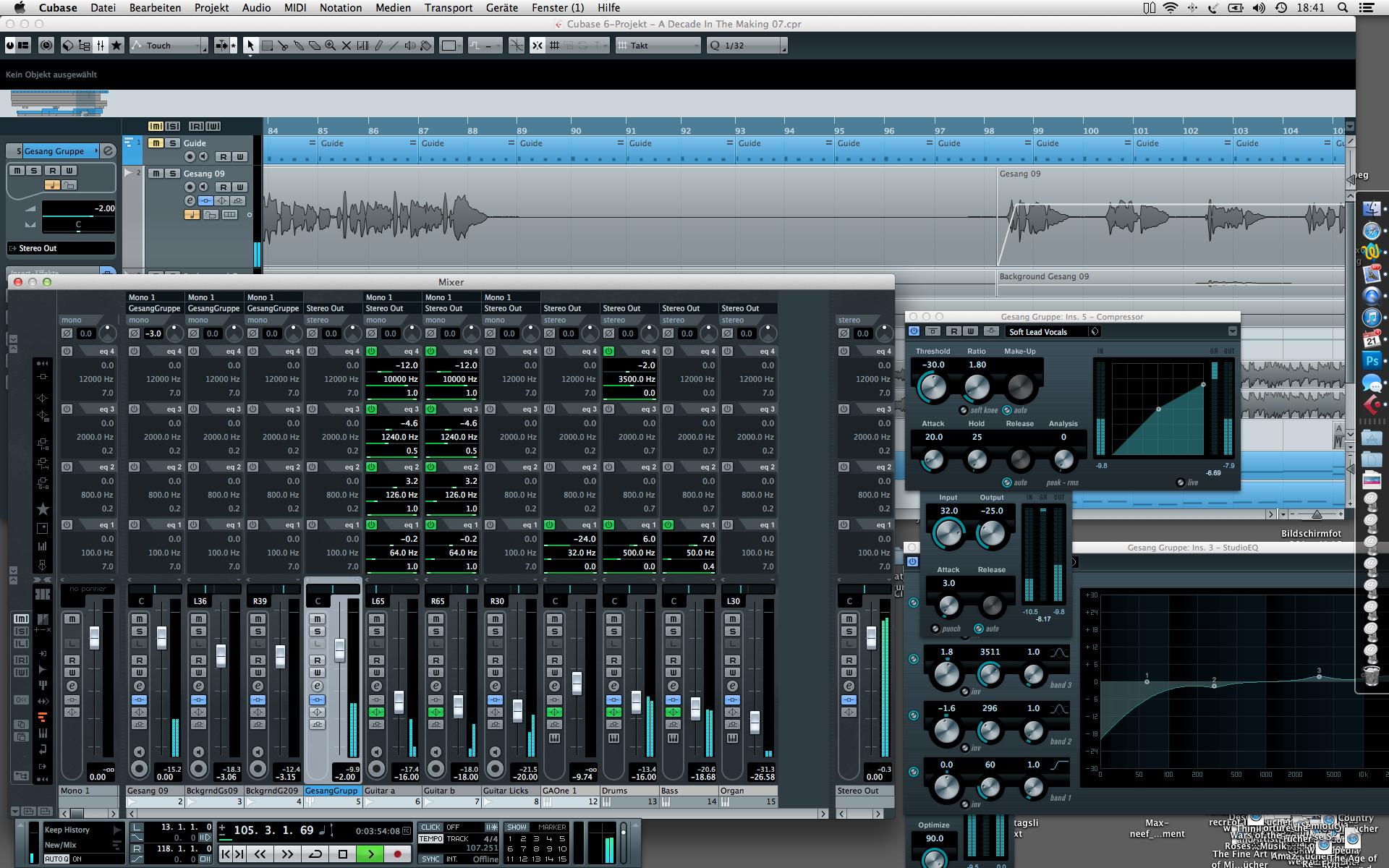Mute the Guide track

pyautogui.click(x=156, y=143)
